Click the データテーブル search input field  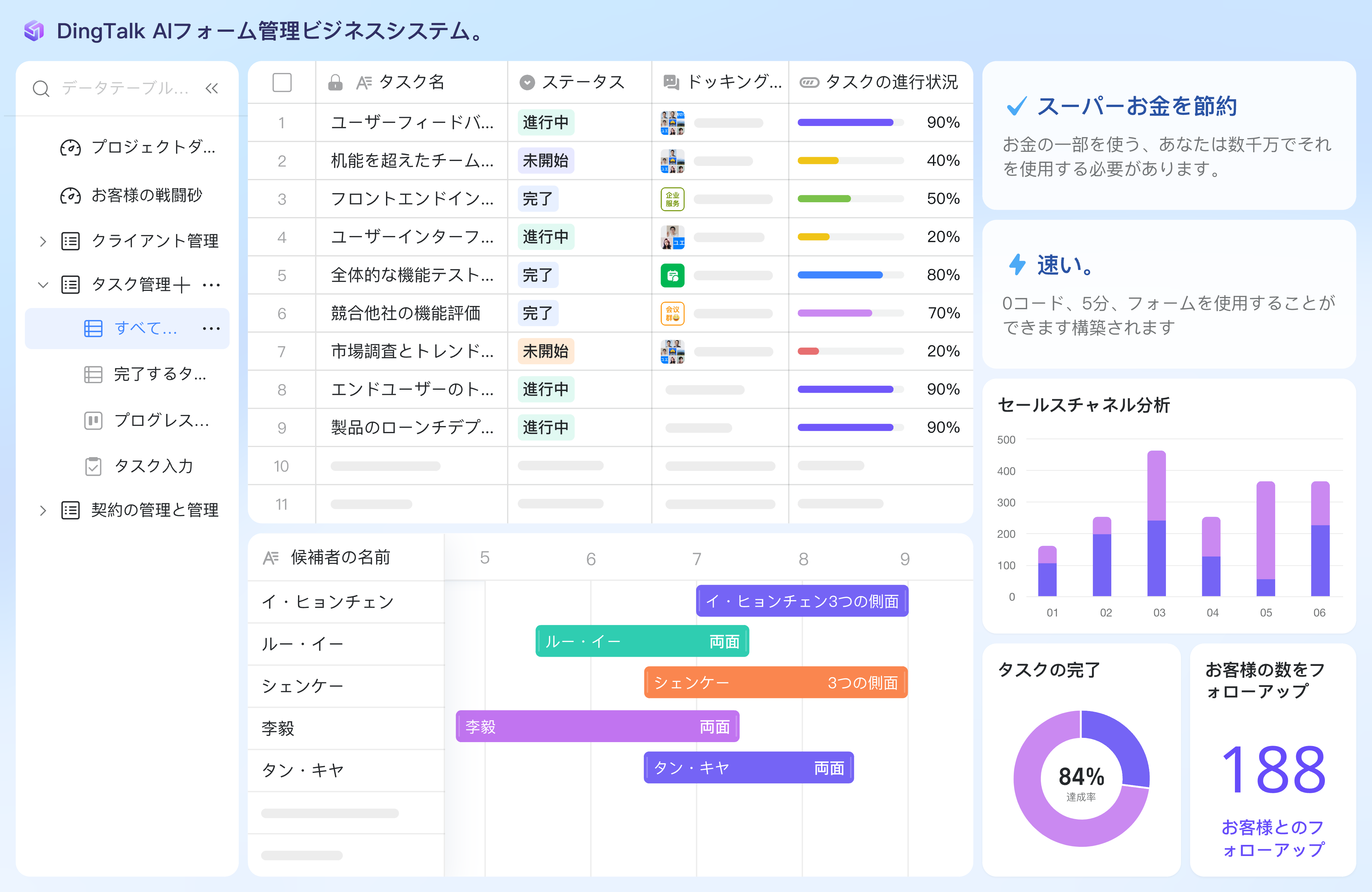pos(121,88)
